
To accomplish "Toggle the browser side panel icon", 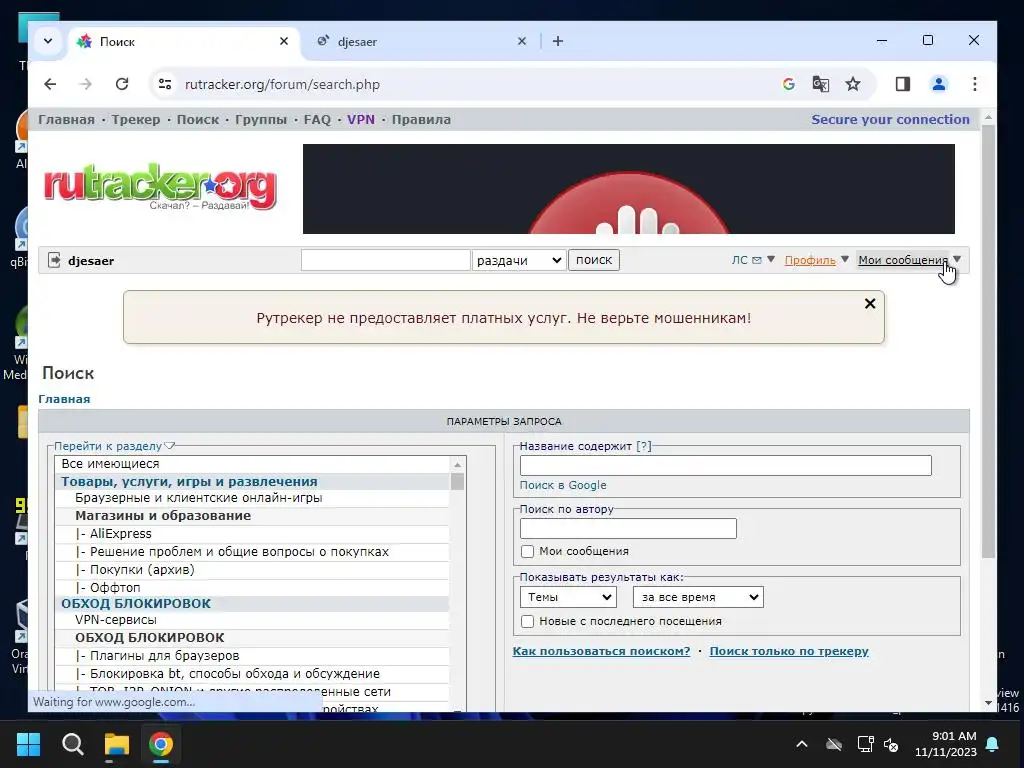I will click(903, 84).
